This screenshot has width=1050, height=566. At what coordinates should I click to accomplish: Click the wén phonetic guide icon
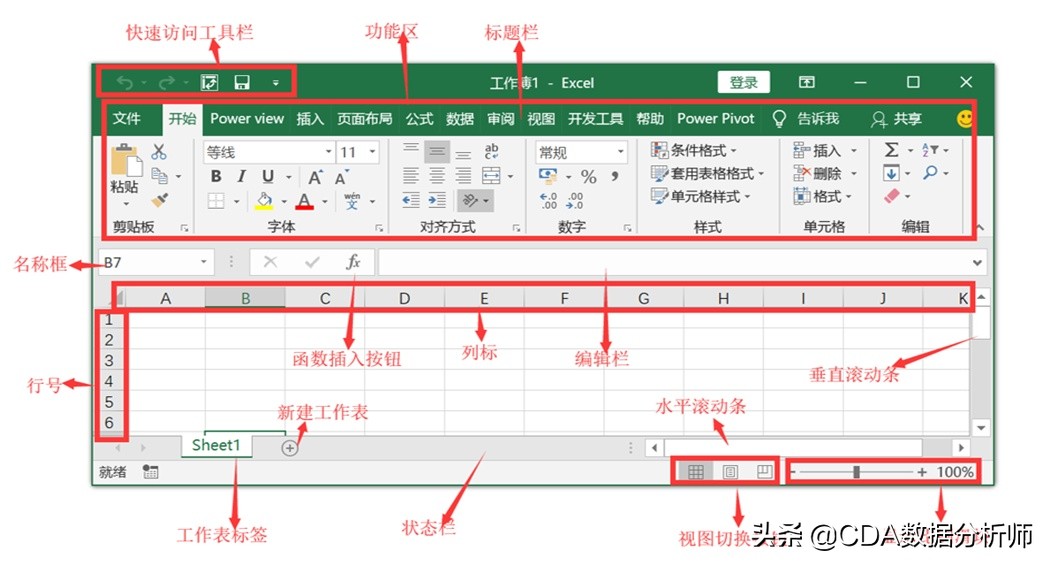pos(352,200)
